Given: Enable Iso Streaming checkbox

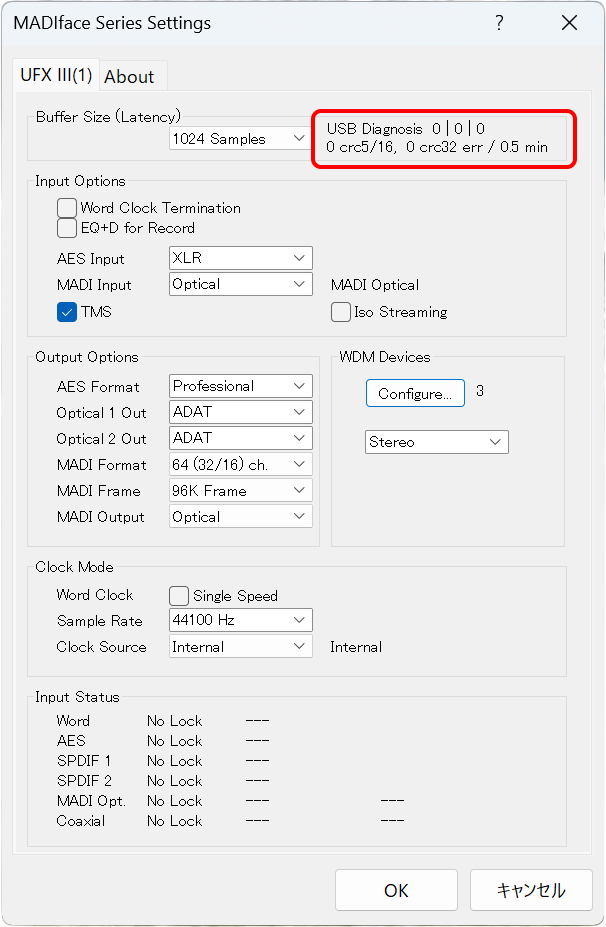Looking at the screenshot, I should pos(341,312).
